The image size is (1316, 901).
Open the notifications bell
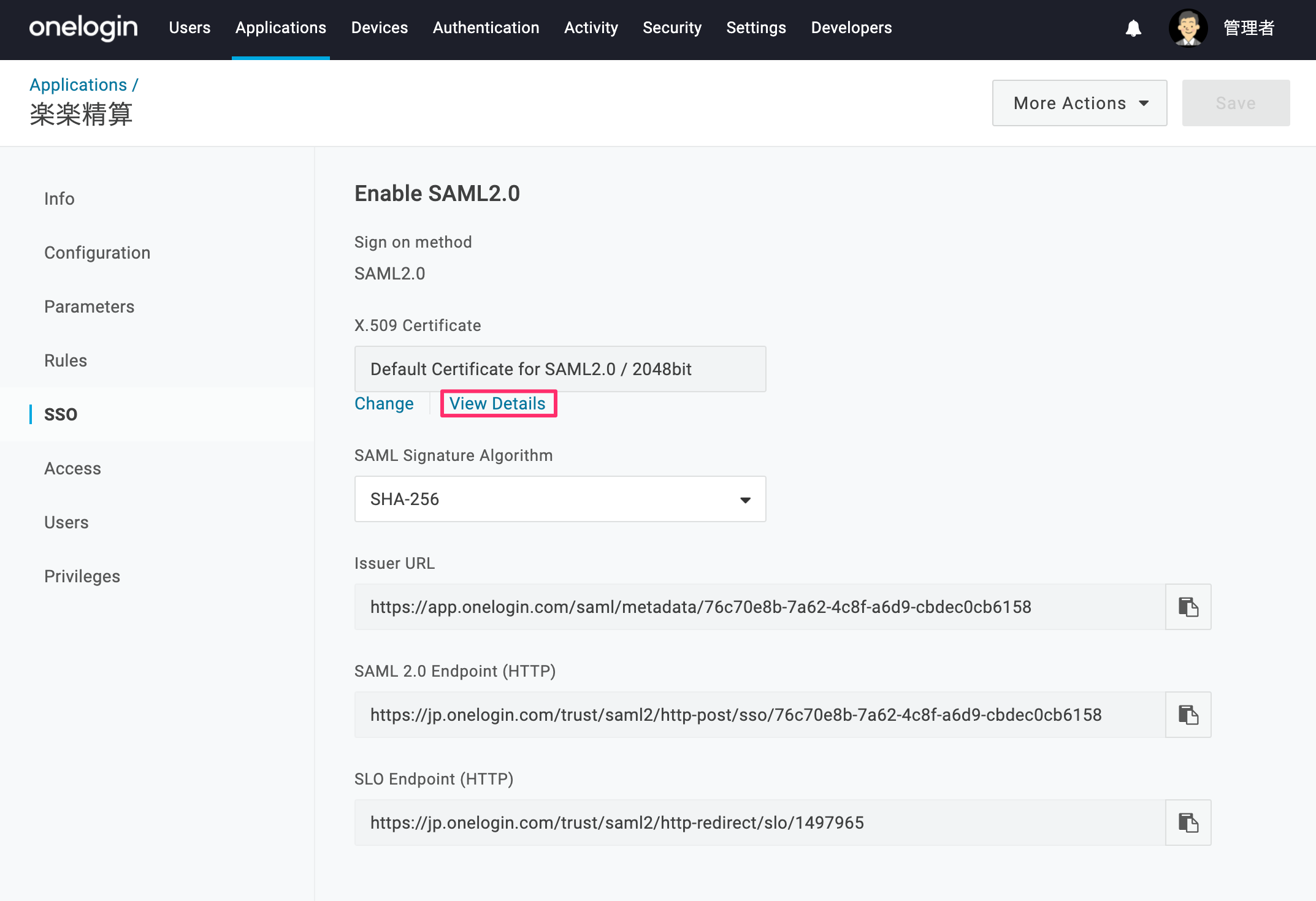1133,28
